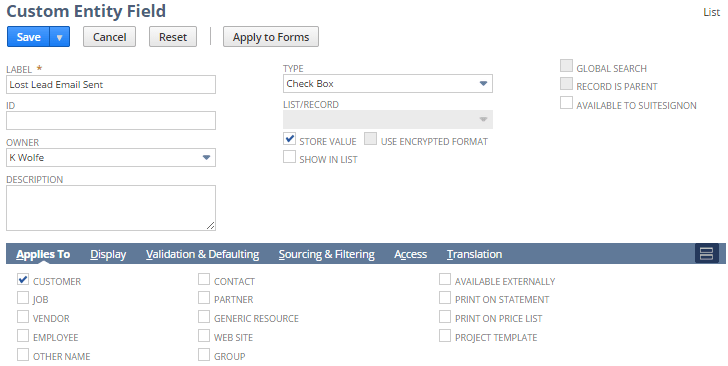This screenshot has height=366, width=728.
Task: Switch to the Applies To tab
Action: [x=43, y=254]
